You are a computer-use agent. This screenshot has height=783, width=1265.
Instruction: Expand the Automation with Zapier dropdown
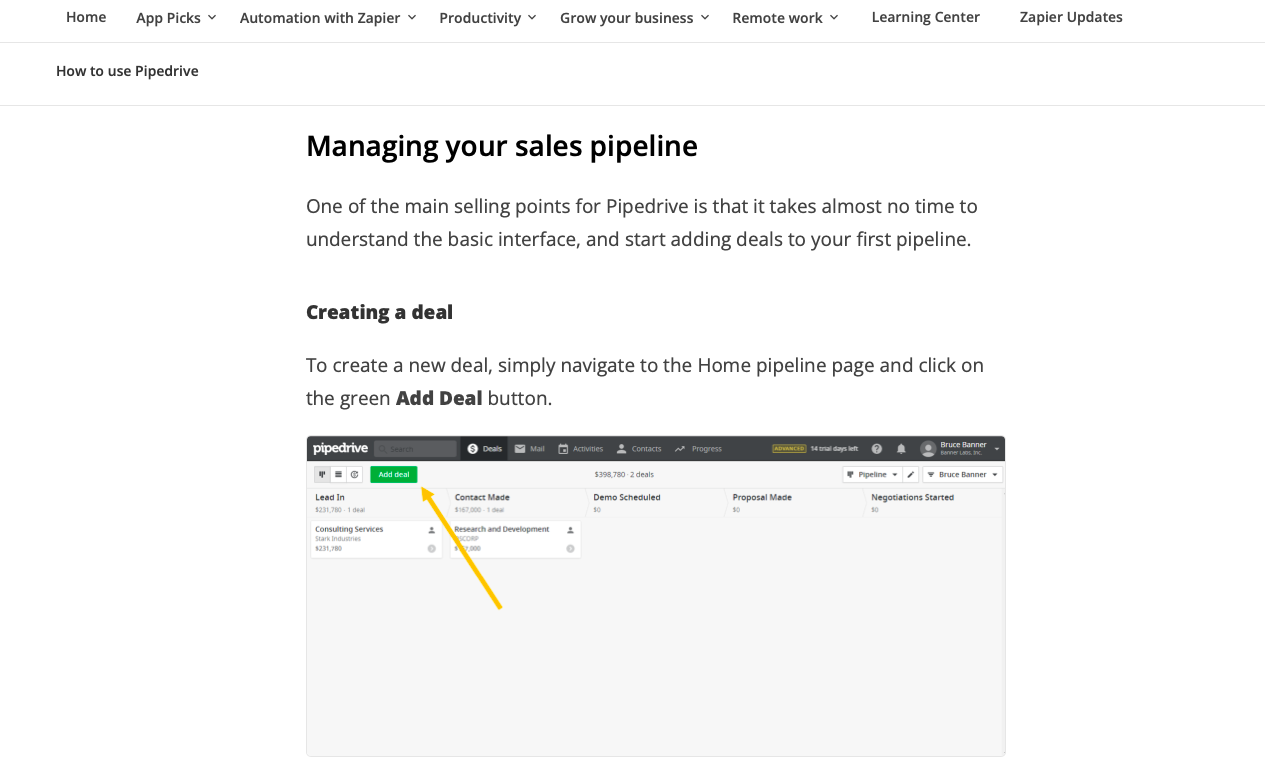tap(328, 18)
